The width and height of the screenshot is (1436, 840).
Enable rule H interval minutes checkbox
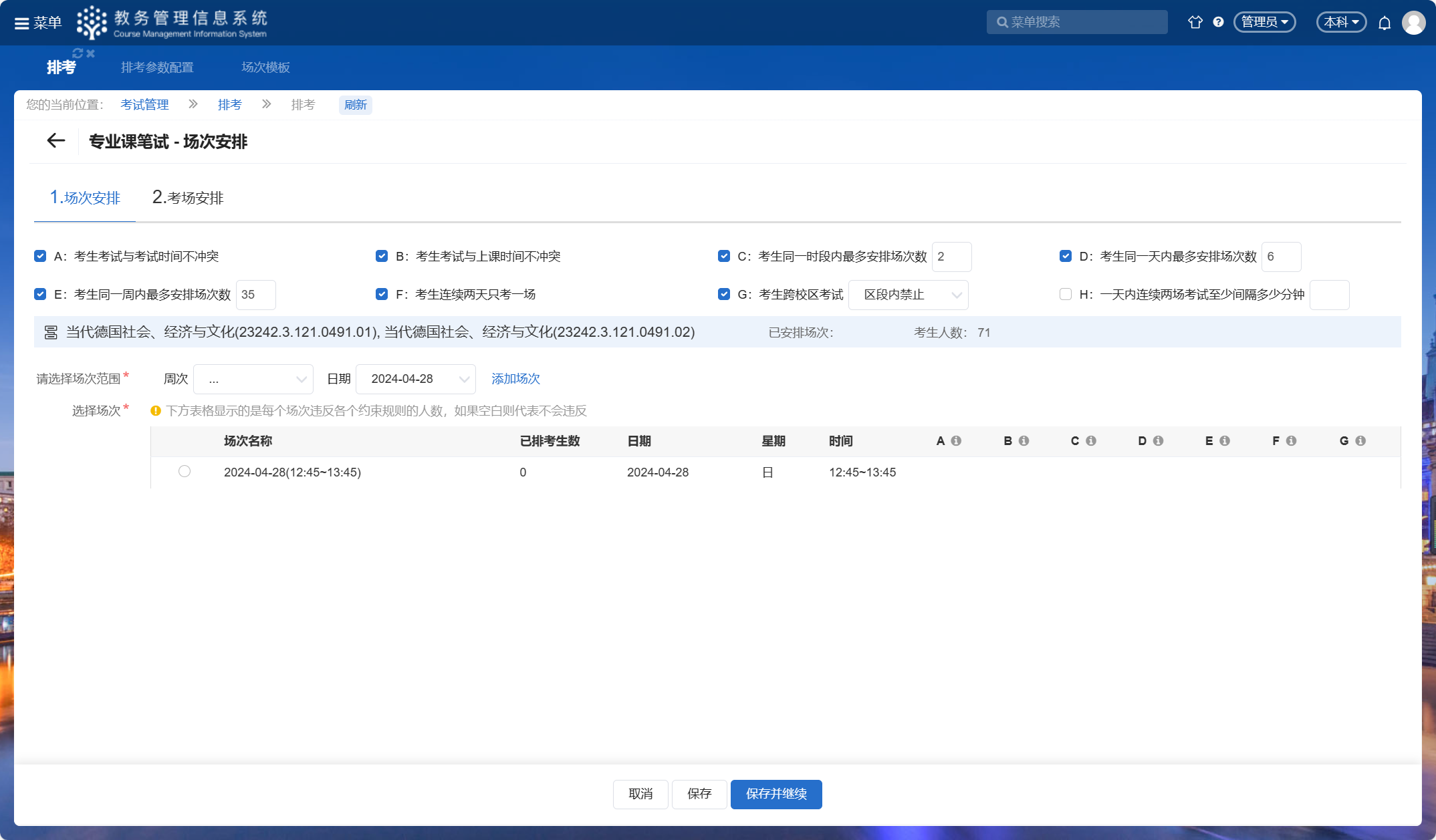(1066, 295)
